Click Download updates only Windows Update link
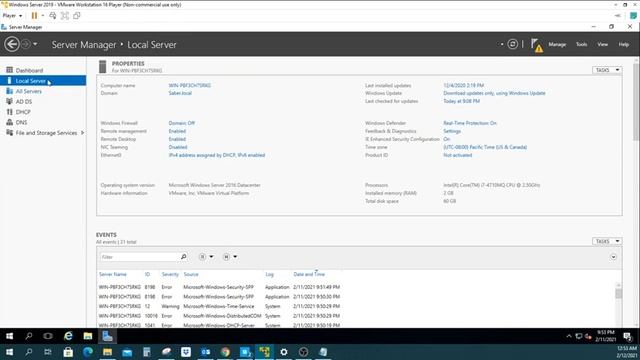Viewport: 640px width, 360px height. pyautogui.click(x=494, y=93)
